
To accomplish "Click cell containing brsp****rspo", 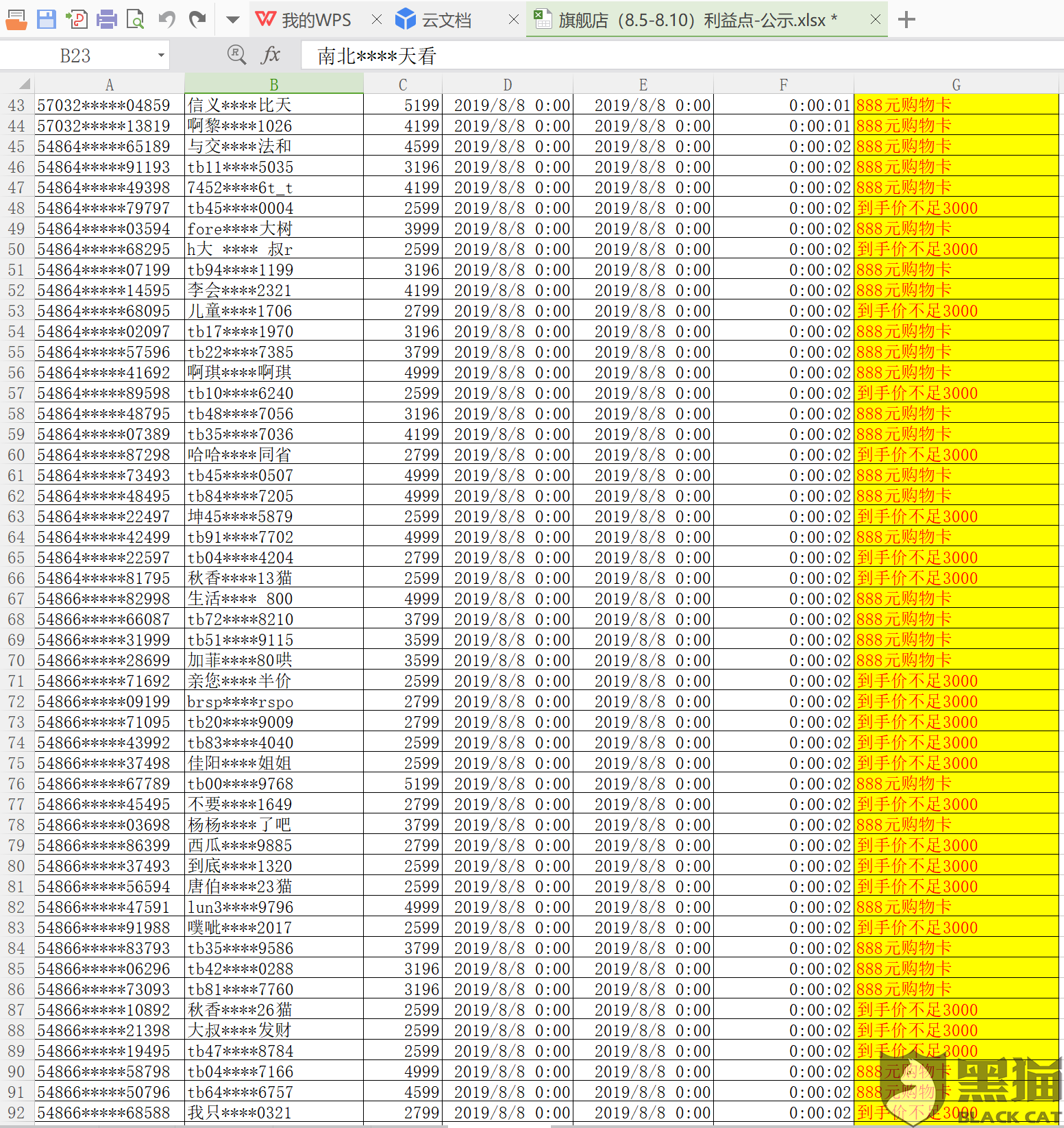I will 274,701.
